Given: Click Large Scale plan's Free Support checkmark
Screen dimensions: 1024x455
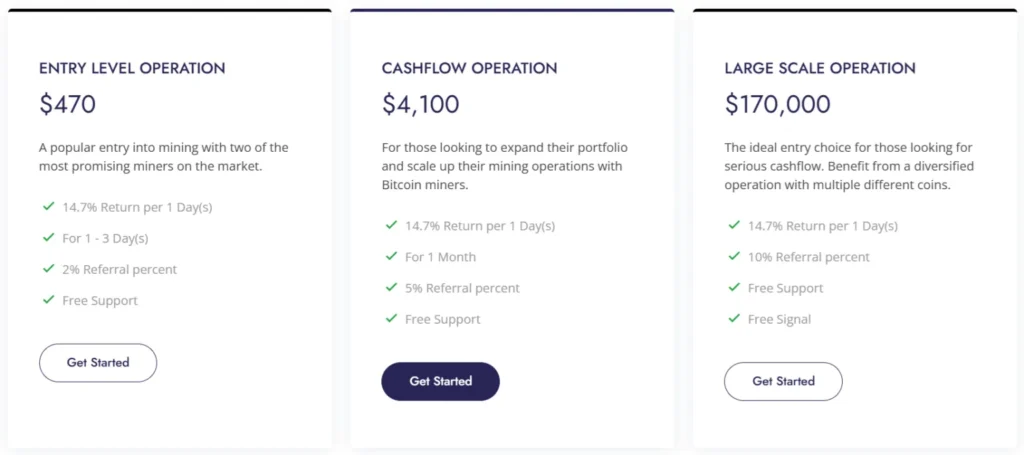Looking at the screenshot, I should coord(734,288).
